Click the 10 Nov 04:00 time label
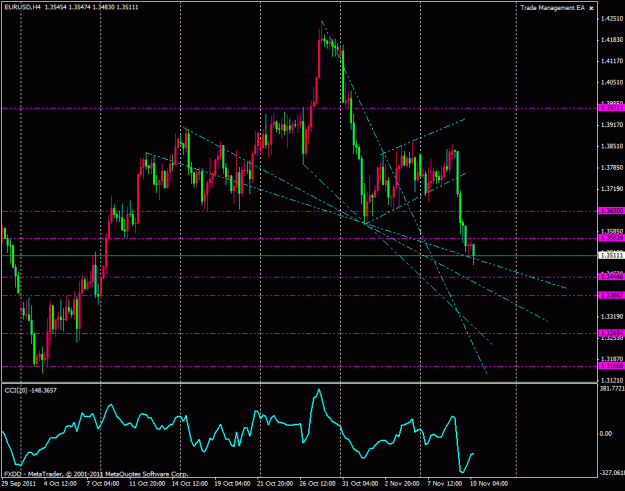The height and width of the screenshot is (491, 625). 489,484
